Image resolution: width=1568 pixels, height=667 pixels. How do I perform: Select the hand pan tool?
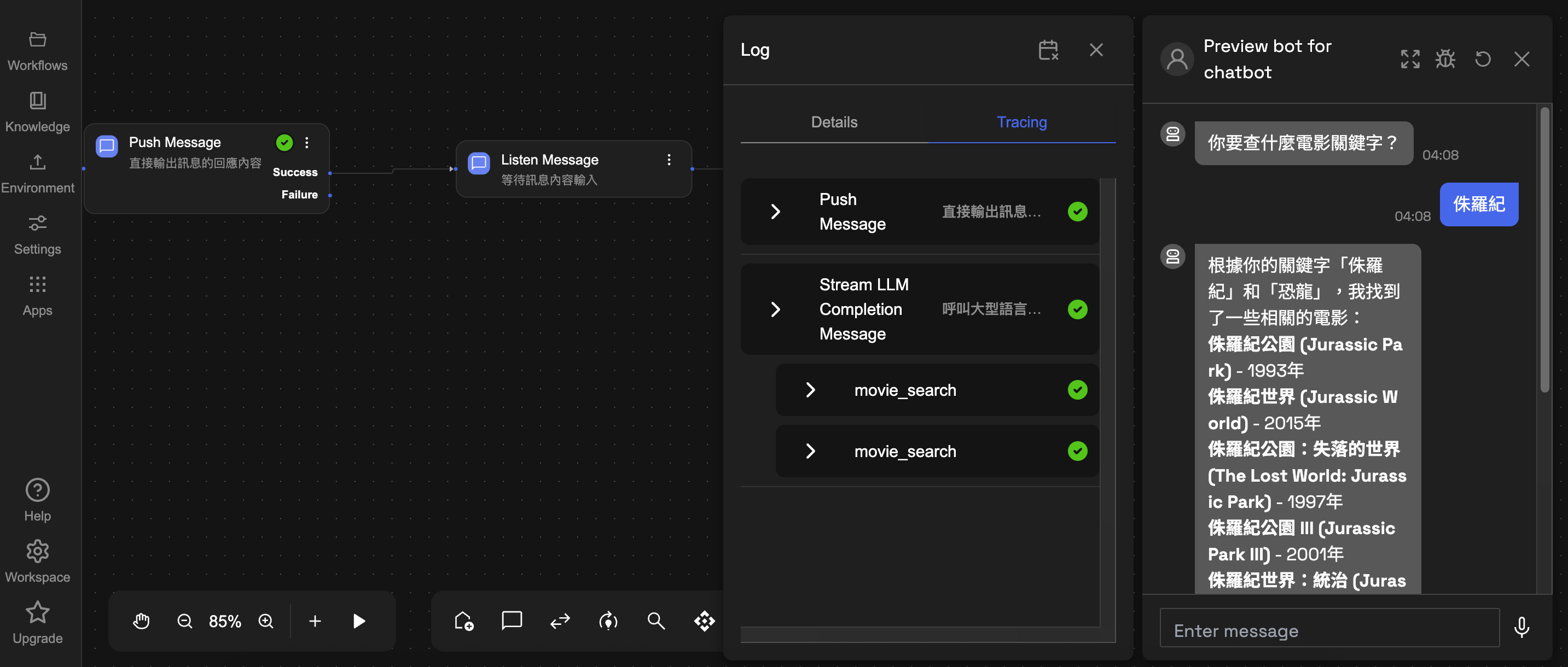coord(141,621)
